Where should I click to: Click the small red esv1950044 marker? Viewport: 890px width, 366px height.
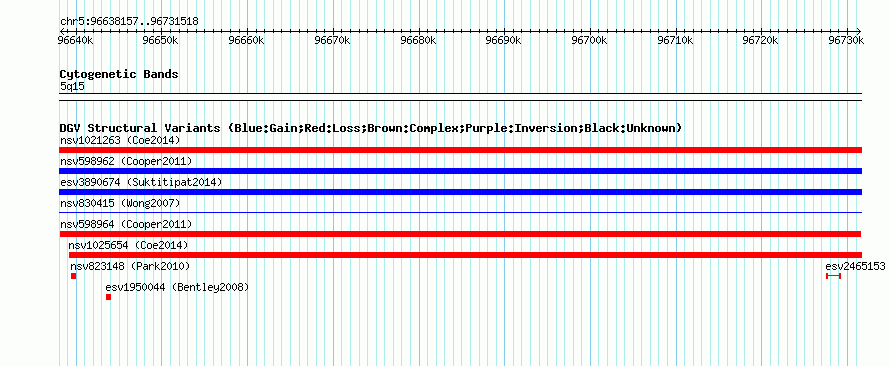108,297
